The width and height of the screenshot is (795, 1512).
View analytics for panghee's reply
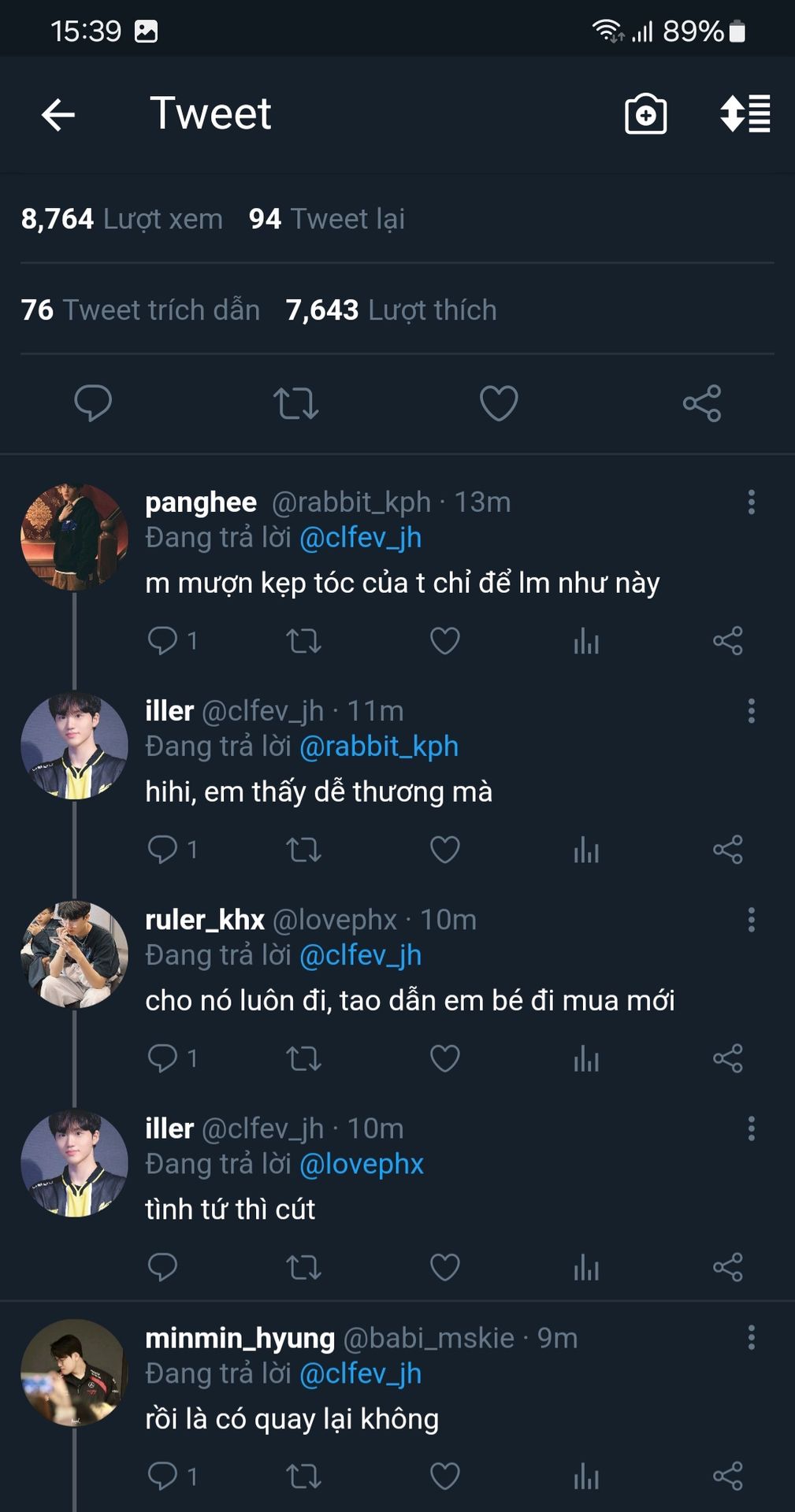[586, 641]
